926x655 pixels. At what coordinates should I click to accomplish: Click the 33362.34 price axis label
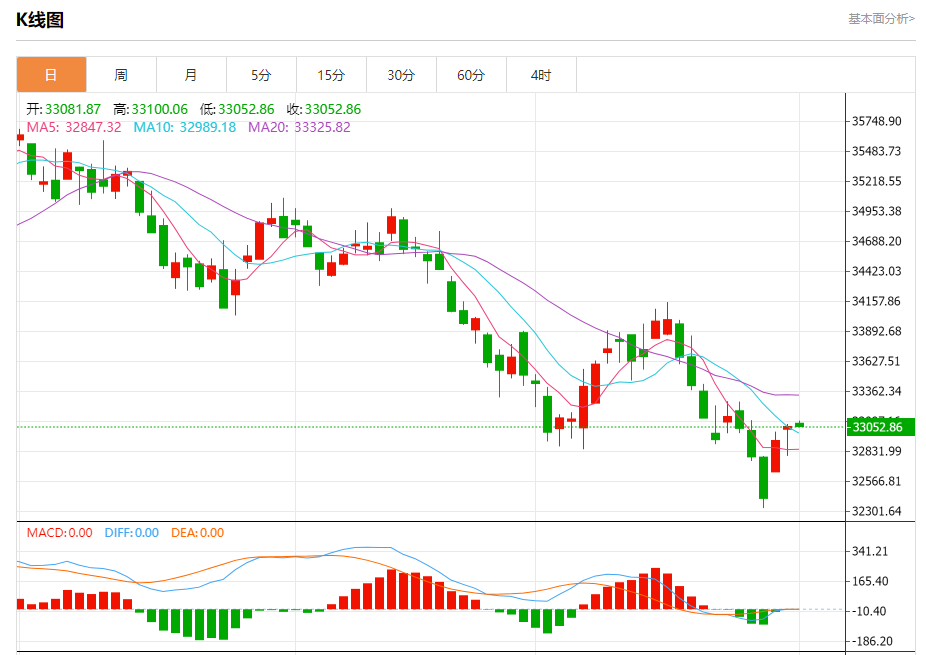point(876,391)
